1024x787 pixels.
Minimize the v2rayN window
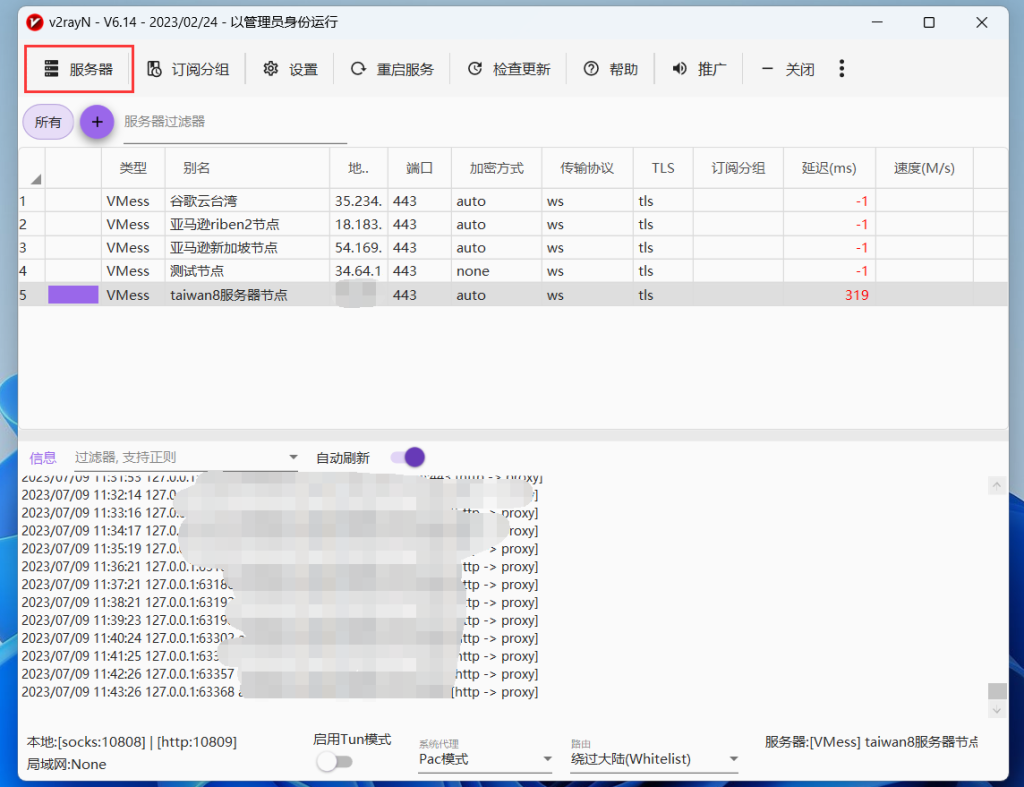coord(877,22)
